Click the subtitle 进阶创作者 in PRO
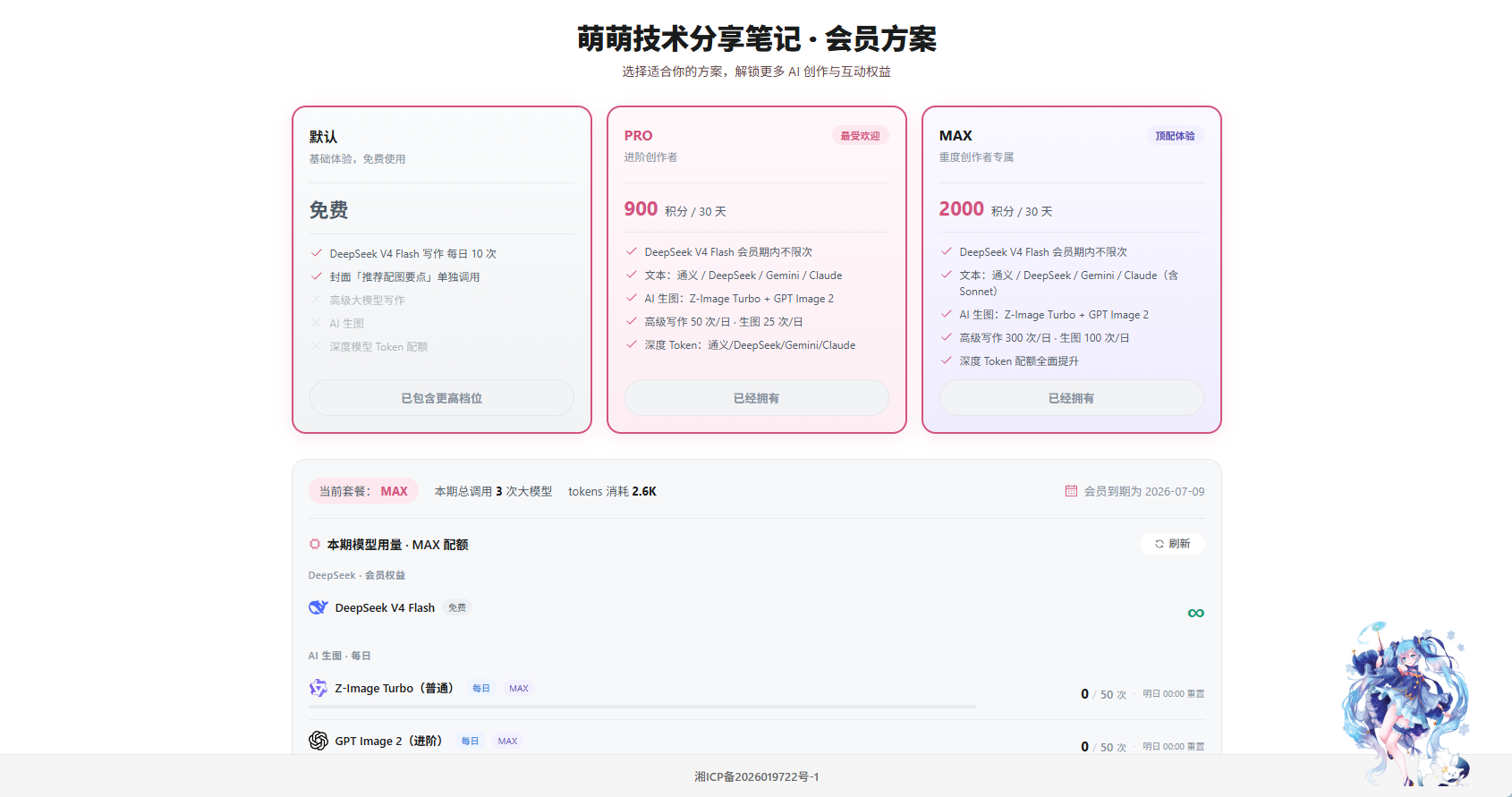 point(651,157)
